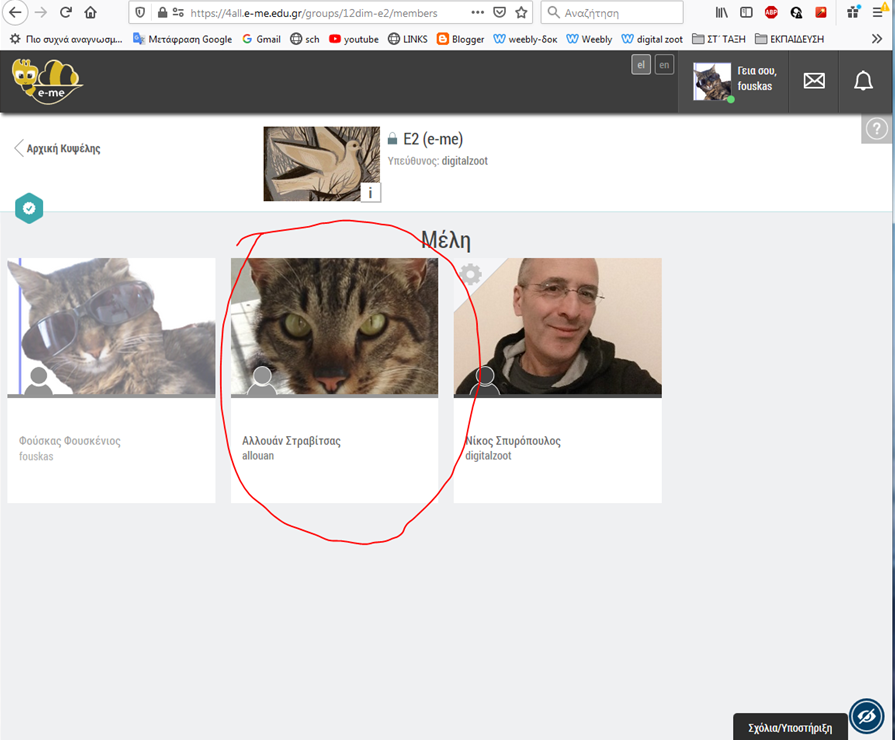Open youtube bookmark
This screenshot has height=740, width=895.
[x=354, y=39]
